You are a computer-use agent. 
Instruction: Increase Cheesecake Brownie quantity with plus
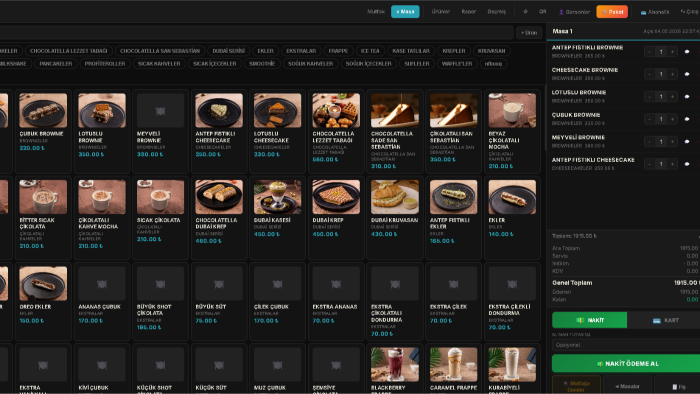pos(672,74)
